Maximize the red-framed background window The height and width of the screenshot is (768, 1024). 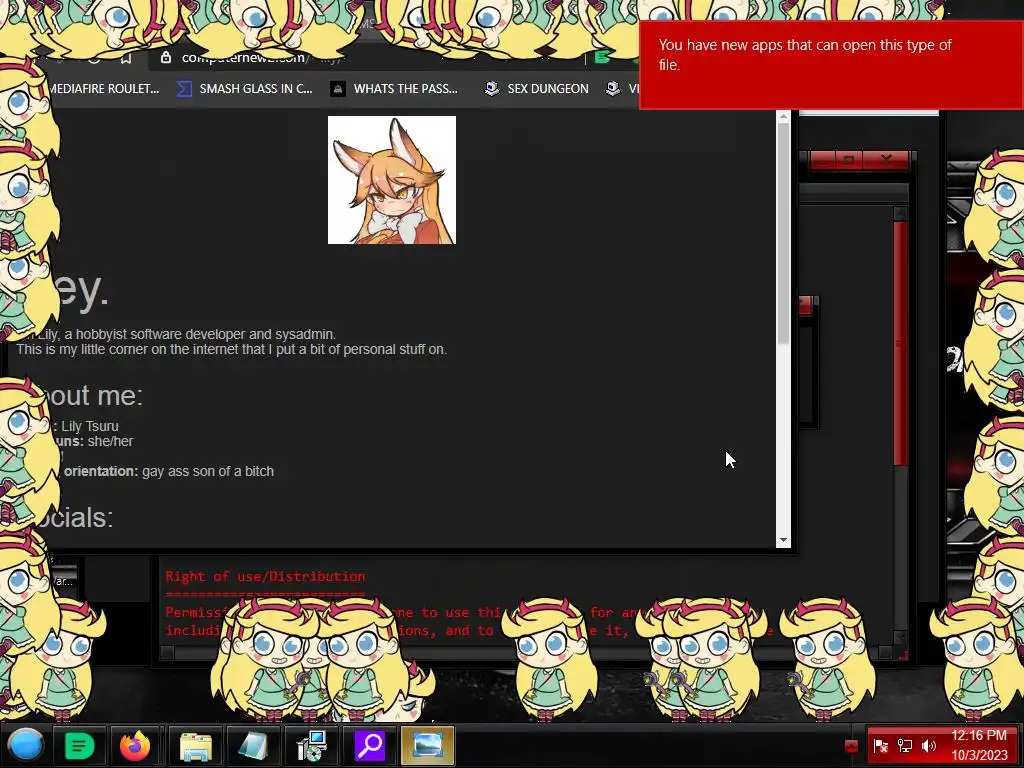coord(848,160)
